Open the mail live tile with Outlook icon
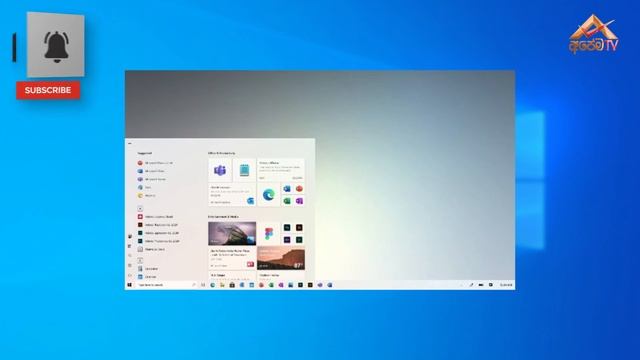The height and width of the screenshot is (360, 640). (232, 195)
